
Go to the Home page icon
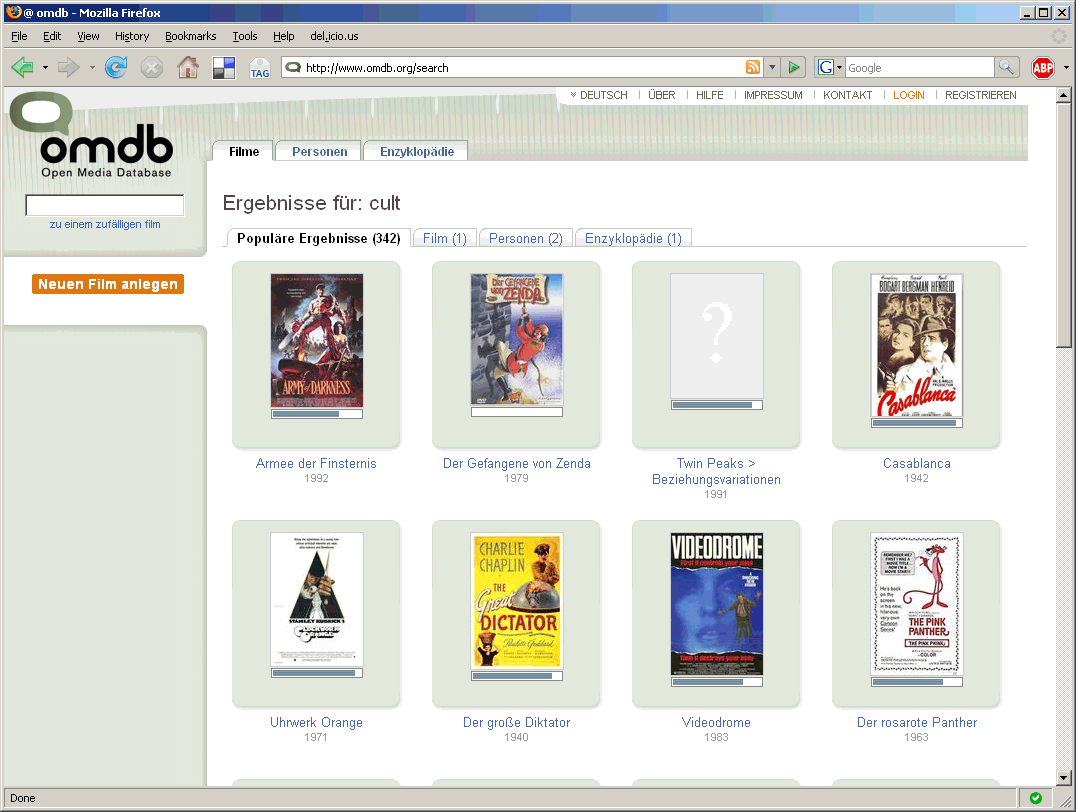187,67
